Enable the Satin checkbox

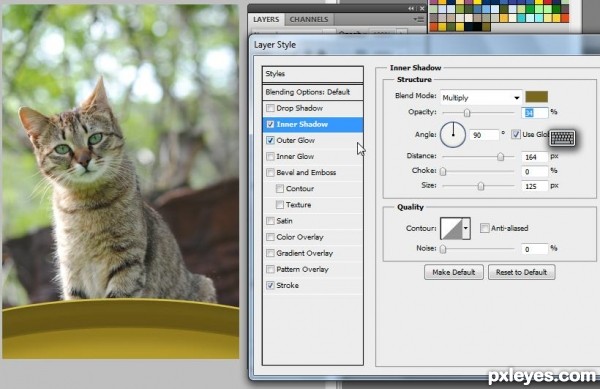pyautogui.click(x=270, y=221)
